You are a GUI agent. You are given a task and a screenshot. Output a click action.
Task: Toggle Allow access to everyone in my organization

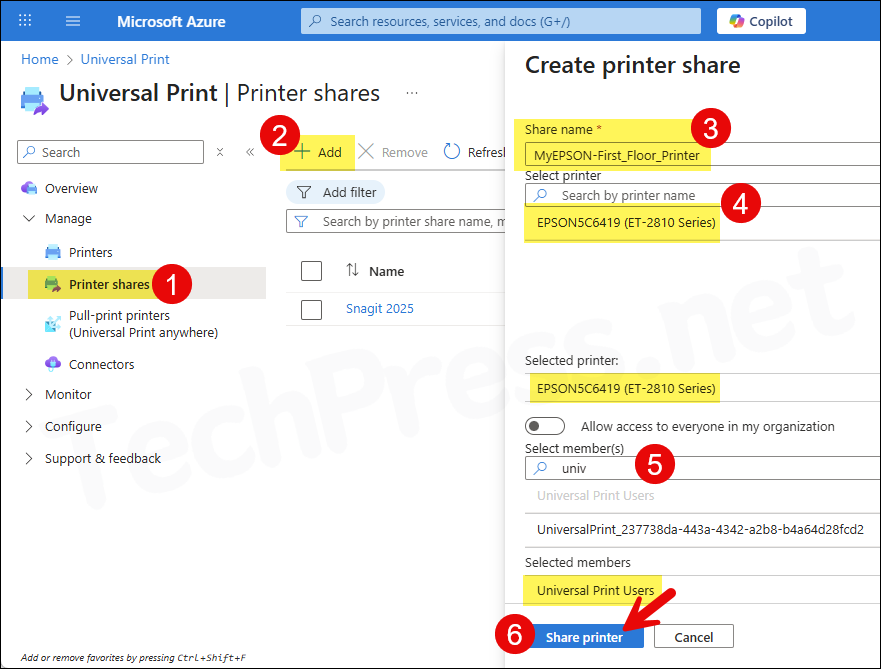click(x=545, y=426)
